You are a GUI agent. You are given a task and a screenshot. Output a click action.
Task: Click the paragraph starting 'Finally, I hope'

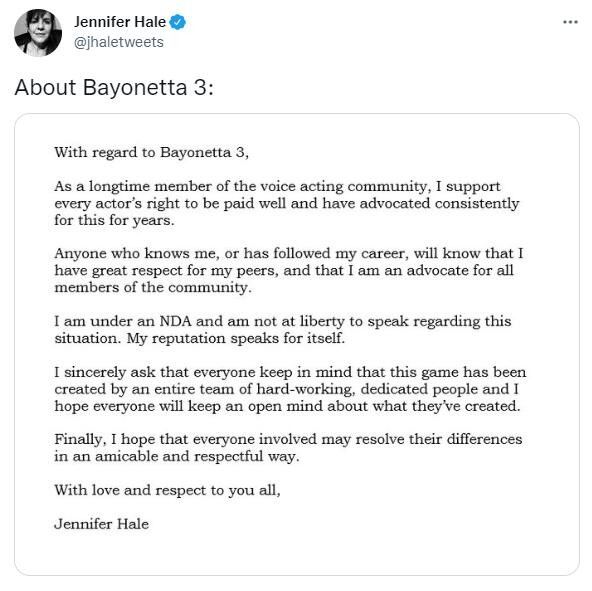click(x=288, y=447)
